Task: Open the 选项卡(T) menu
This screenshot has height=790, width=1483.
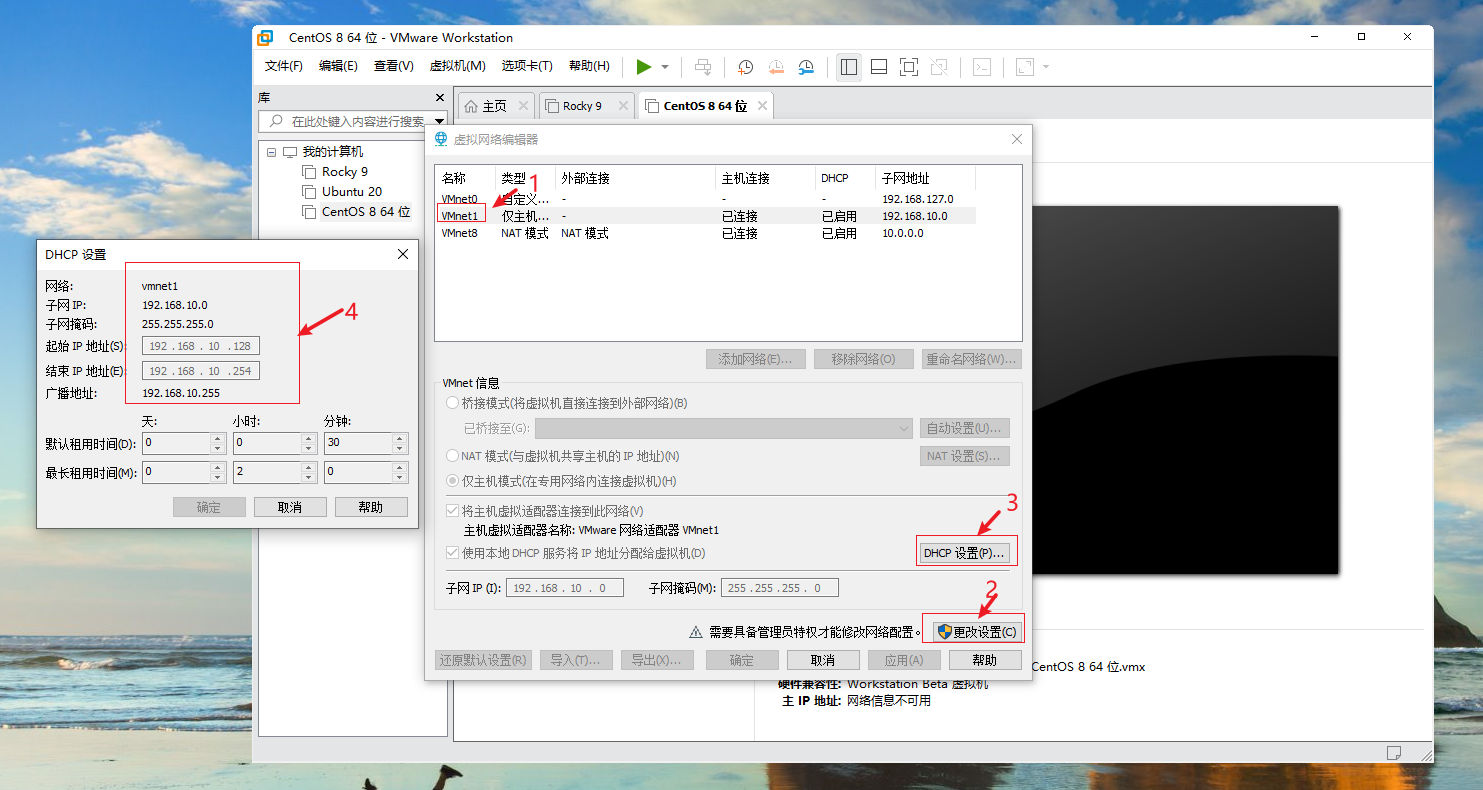Action: 527,66
